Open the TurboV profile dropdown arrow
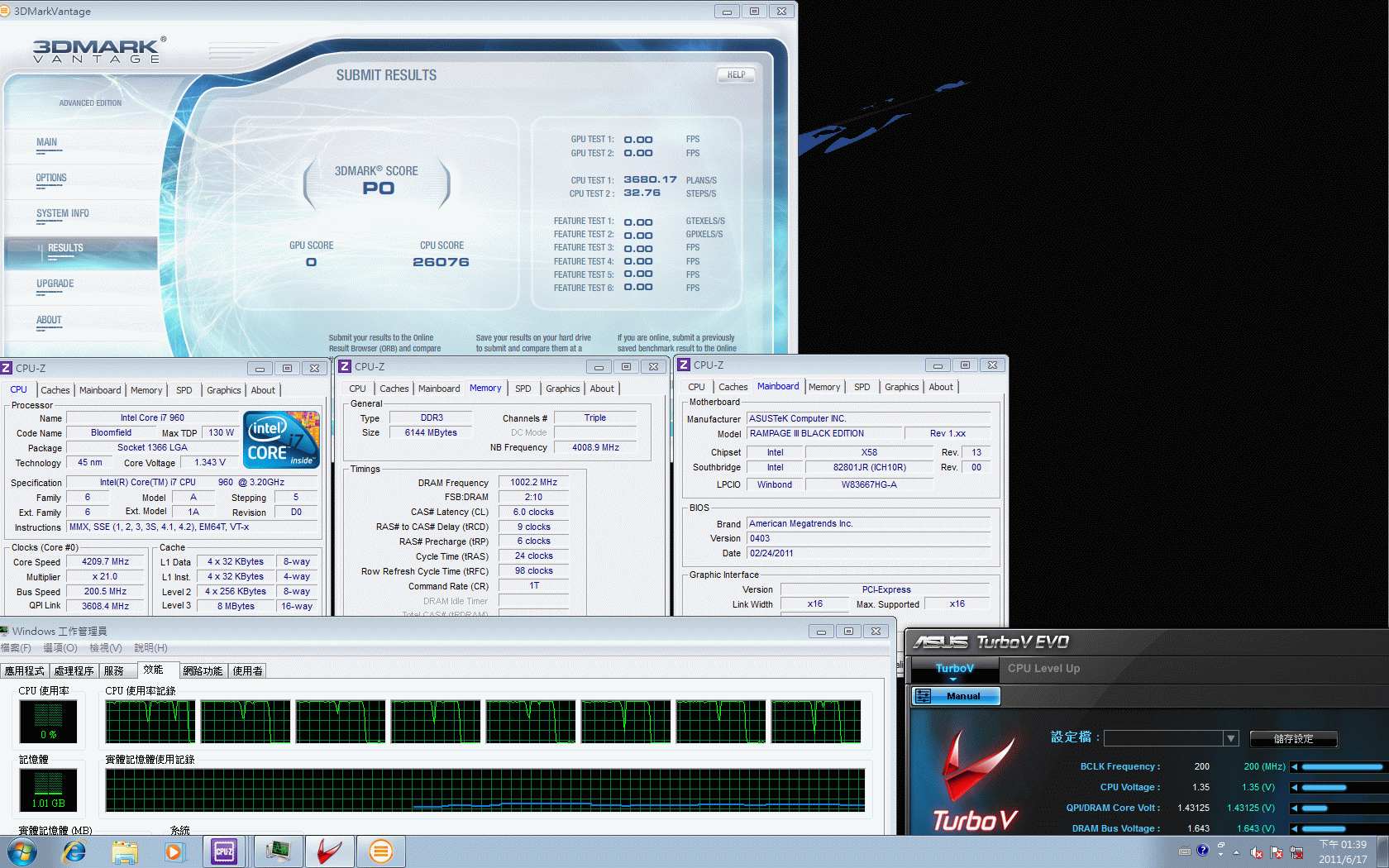The width and height of the screenshot is (1389, 868). (1231, 738)
